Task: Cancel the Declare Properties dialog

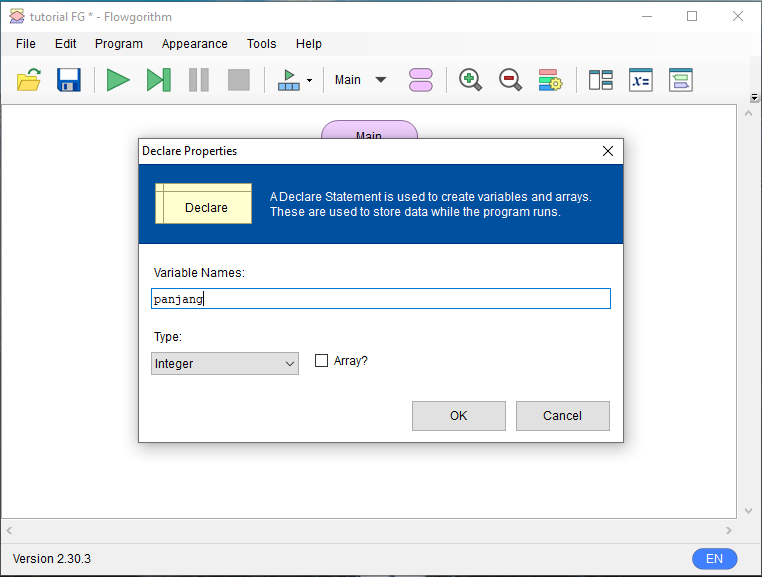Action: [562, 416]
